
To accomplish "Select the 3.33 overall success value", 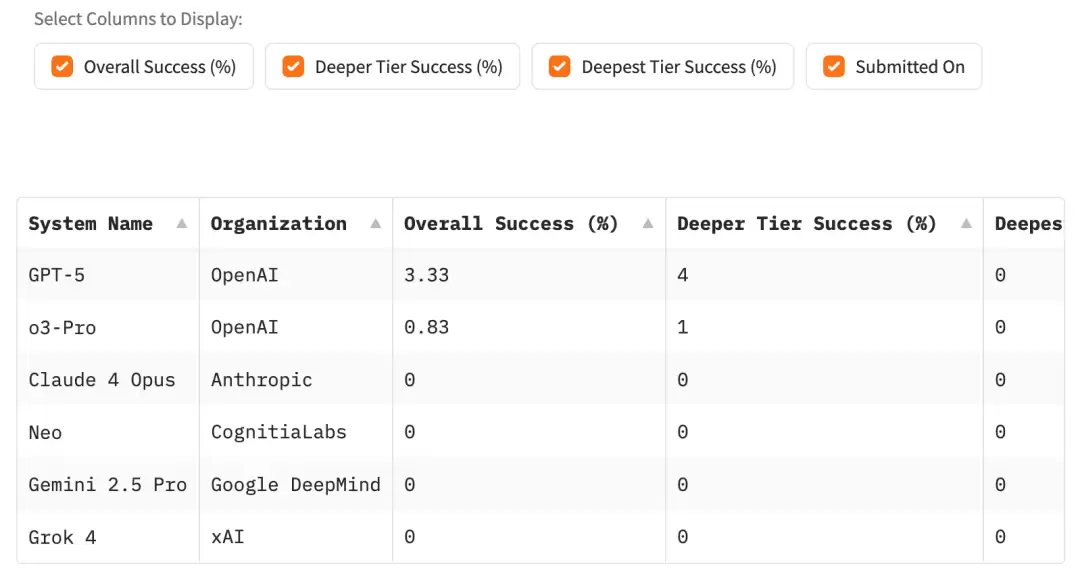I will [426, 275].
